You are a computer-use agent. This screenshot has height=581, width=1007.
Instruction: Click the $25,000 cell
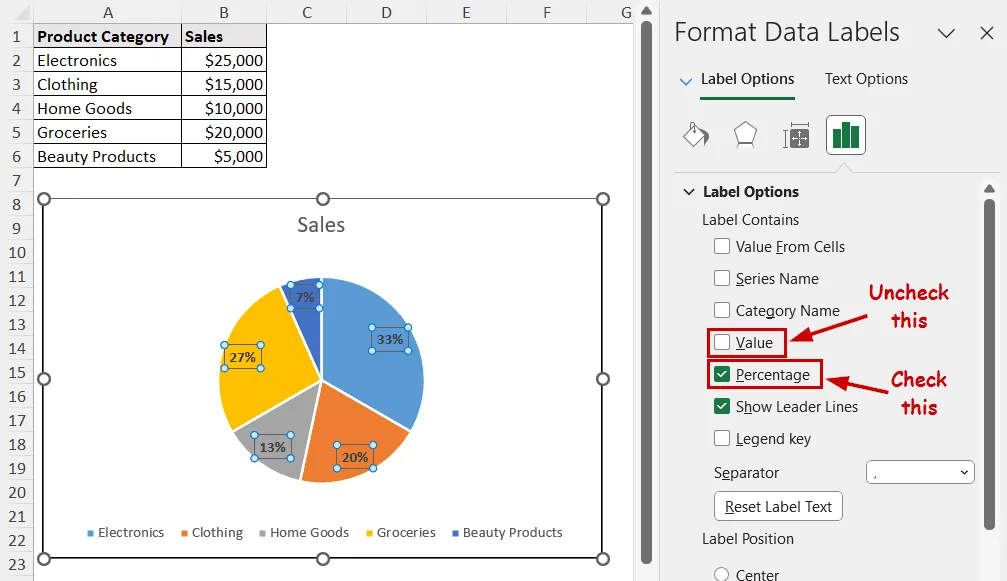(224, 60)
